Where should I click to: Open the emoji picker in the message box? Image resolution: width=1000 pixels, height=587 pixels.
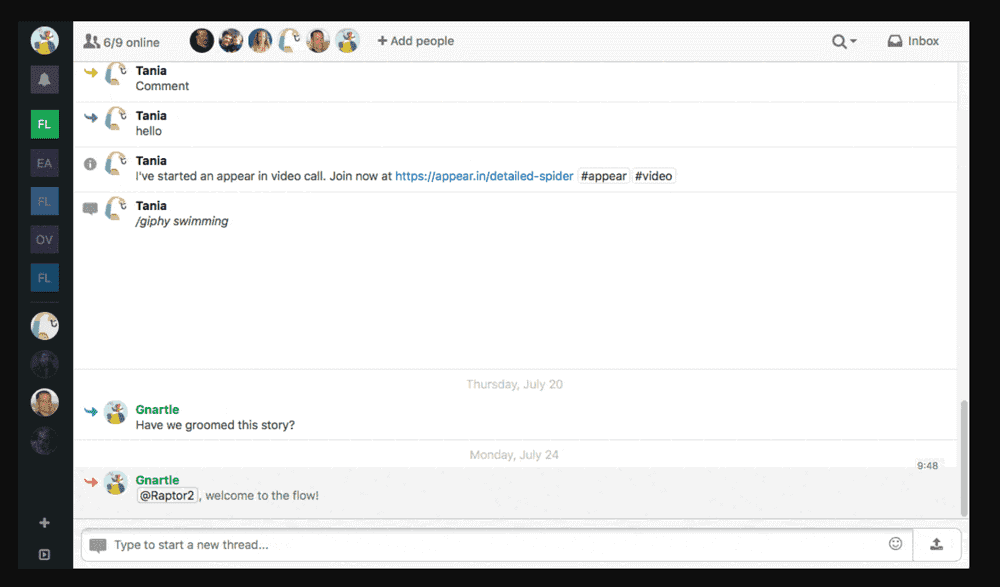click(x=896, y=543)
